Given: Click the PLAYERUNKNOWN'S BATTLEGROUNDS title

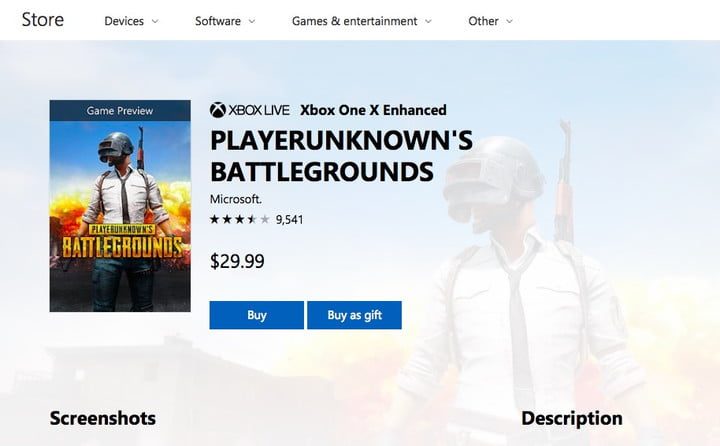Looking at the screenshot, I should coord(340,156).
